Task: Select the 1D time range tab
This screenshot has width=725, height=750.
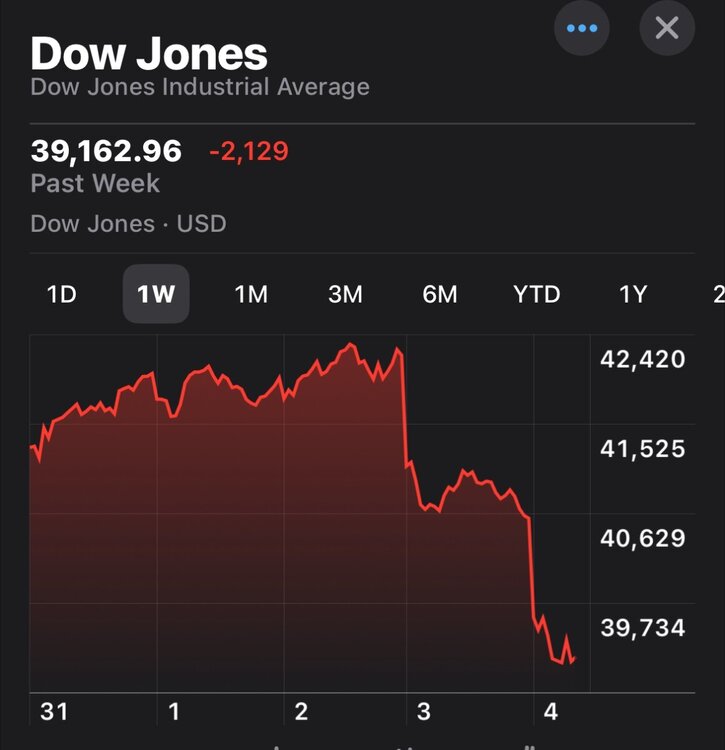Action: 62,294
